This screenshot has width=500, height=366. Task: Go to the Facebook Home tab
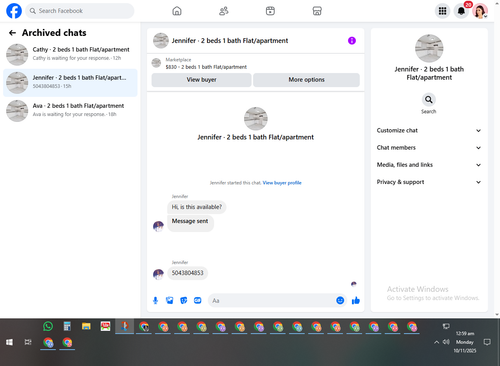[x=177, y=11]
